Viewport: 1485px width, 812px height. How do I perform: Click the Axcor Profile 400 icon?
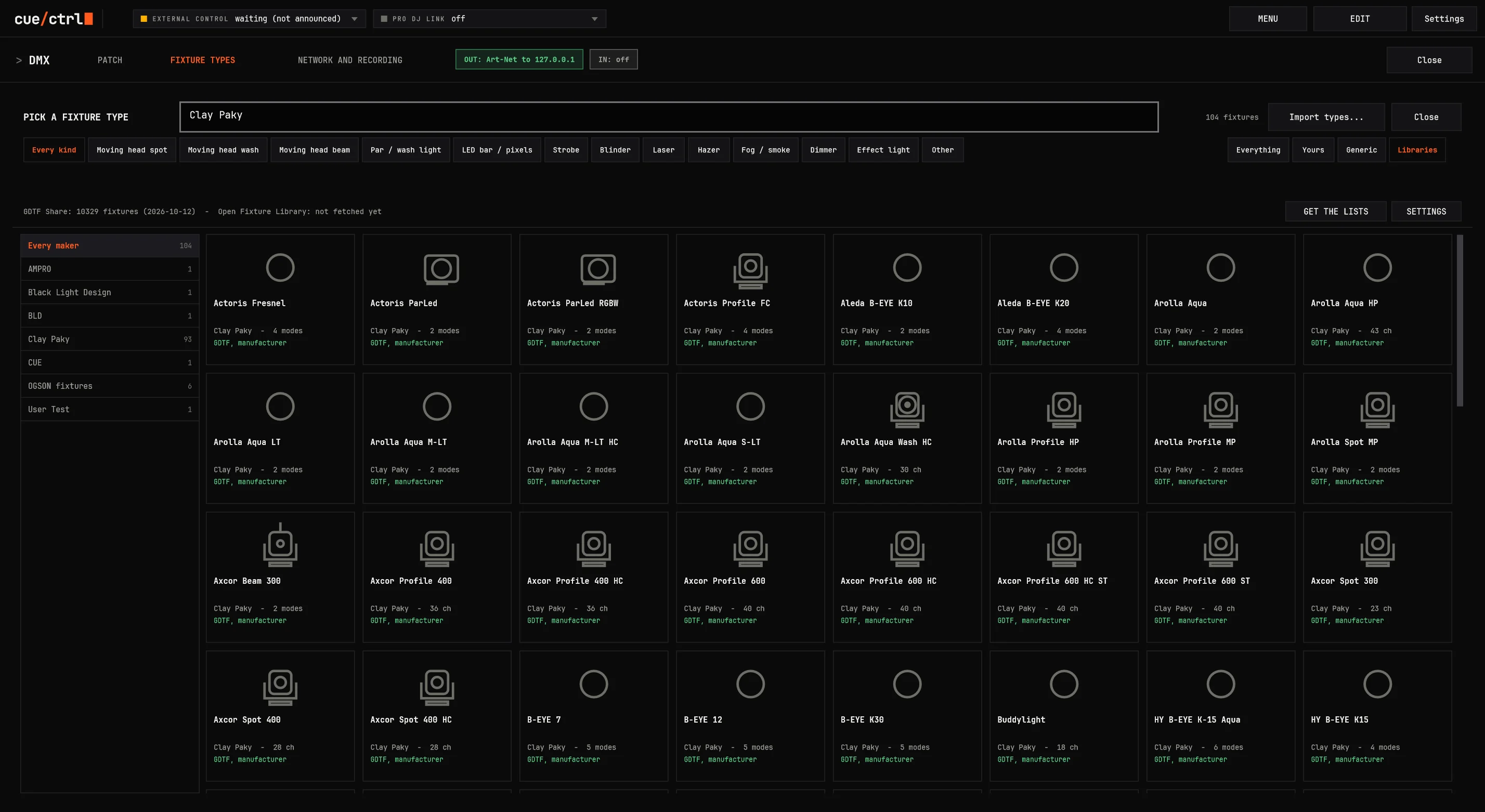tap(437, 548)
